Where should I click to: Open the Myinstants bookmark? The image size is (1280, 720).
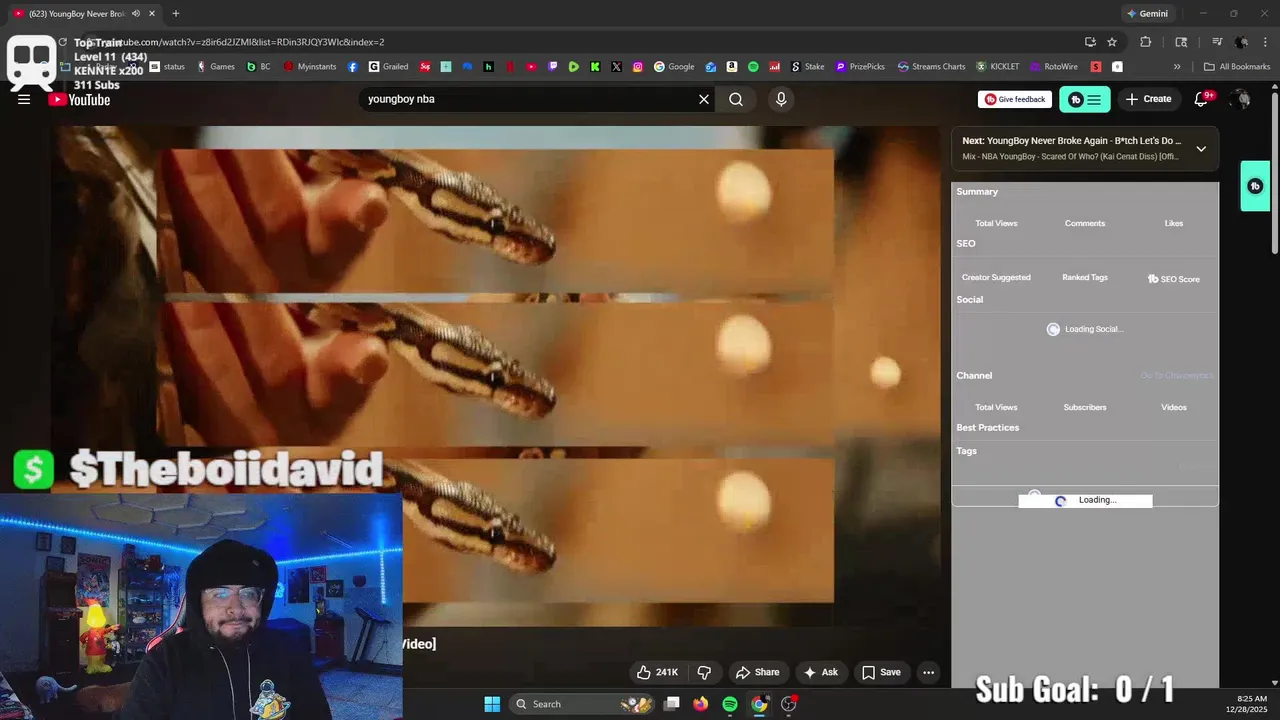310,67
